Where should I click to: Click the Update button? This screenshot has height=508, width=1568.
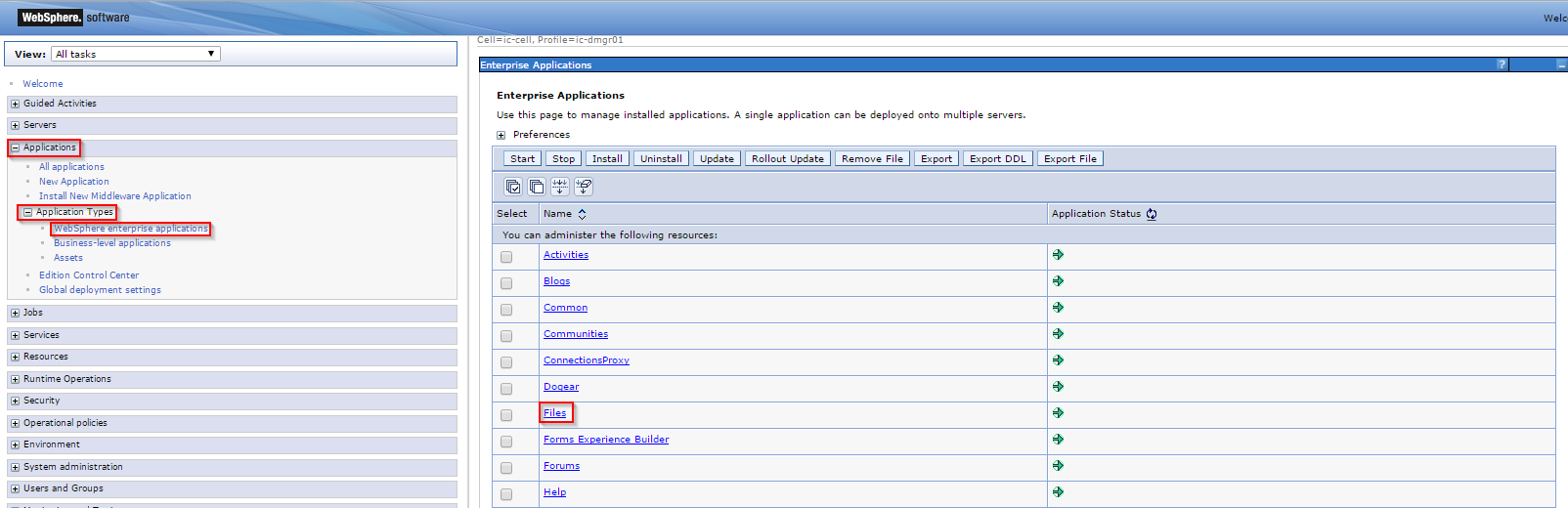click(x=717, y=158)
